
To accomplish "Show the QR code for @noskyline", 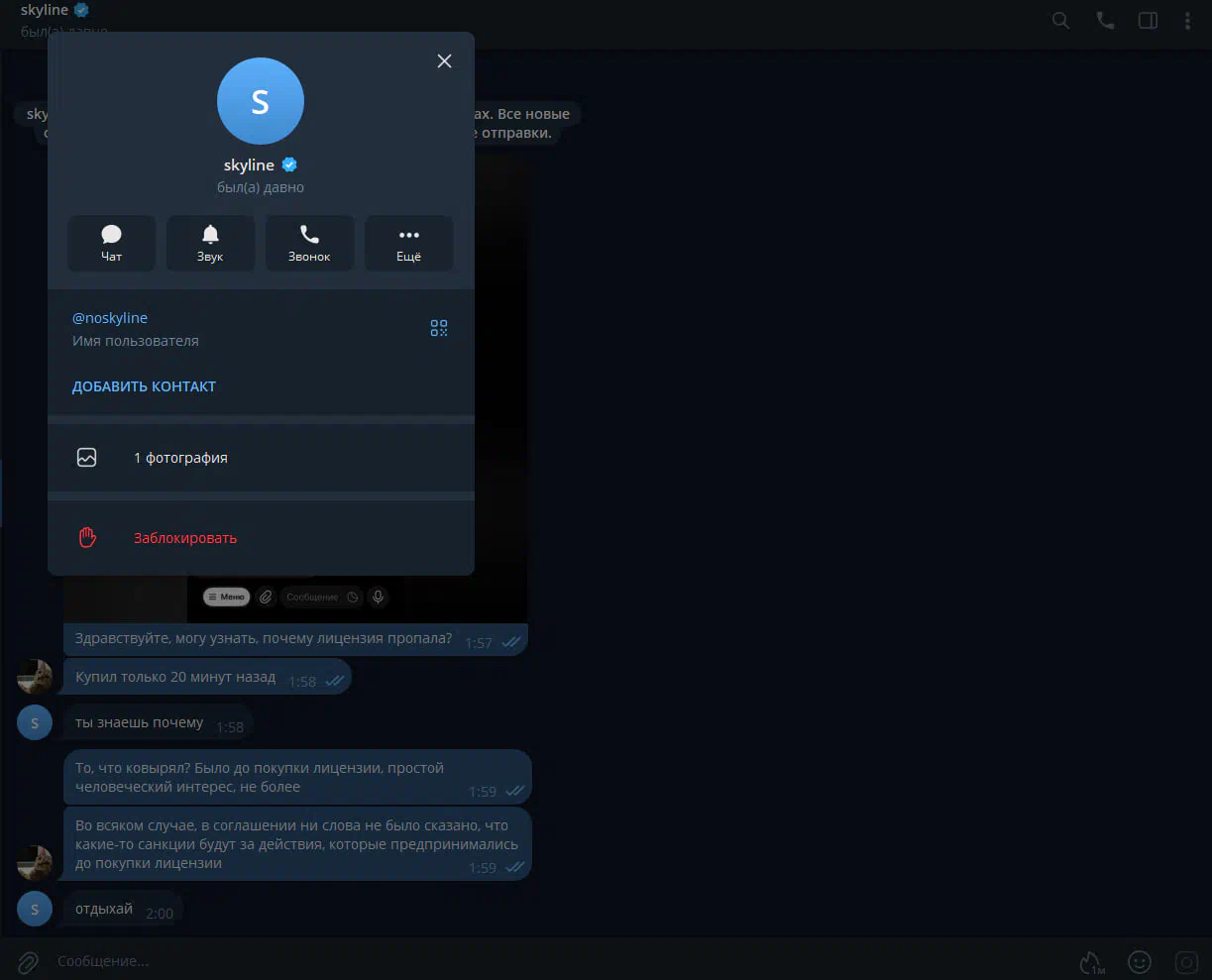I will (x=439, y=328).
